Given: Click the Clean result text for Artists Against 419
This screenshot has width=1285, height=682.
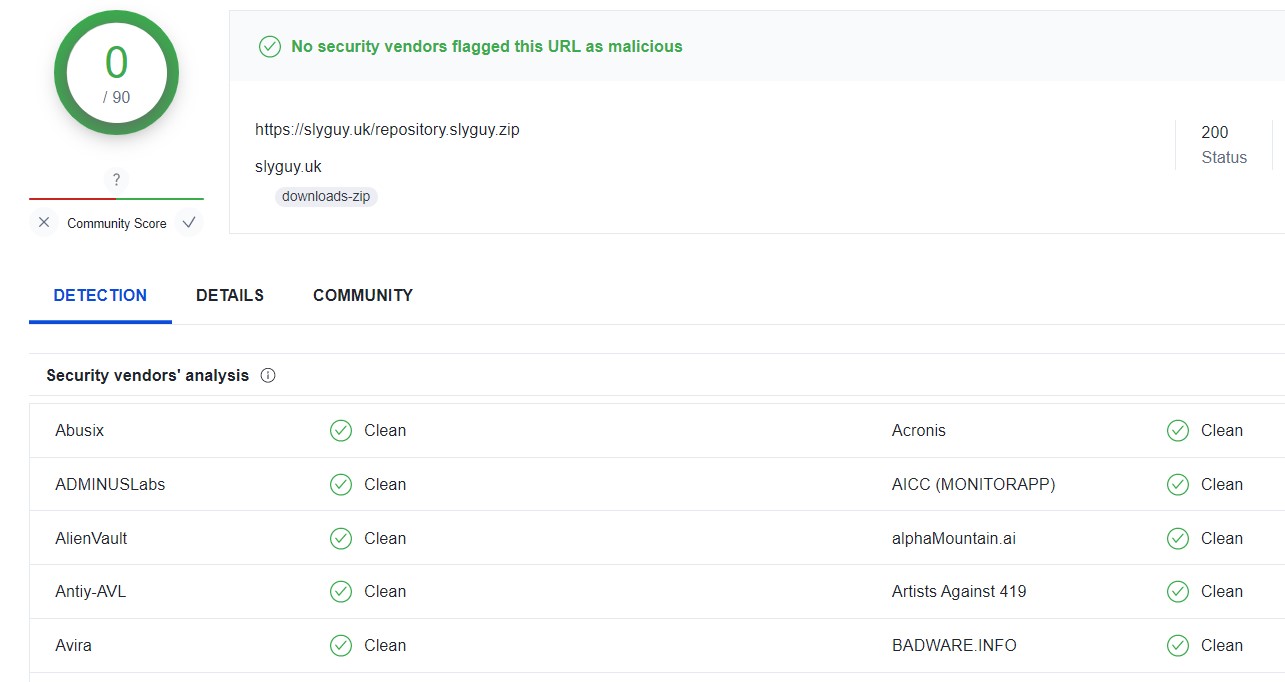Looking at the screenshot, I should pos(1222,592).
